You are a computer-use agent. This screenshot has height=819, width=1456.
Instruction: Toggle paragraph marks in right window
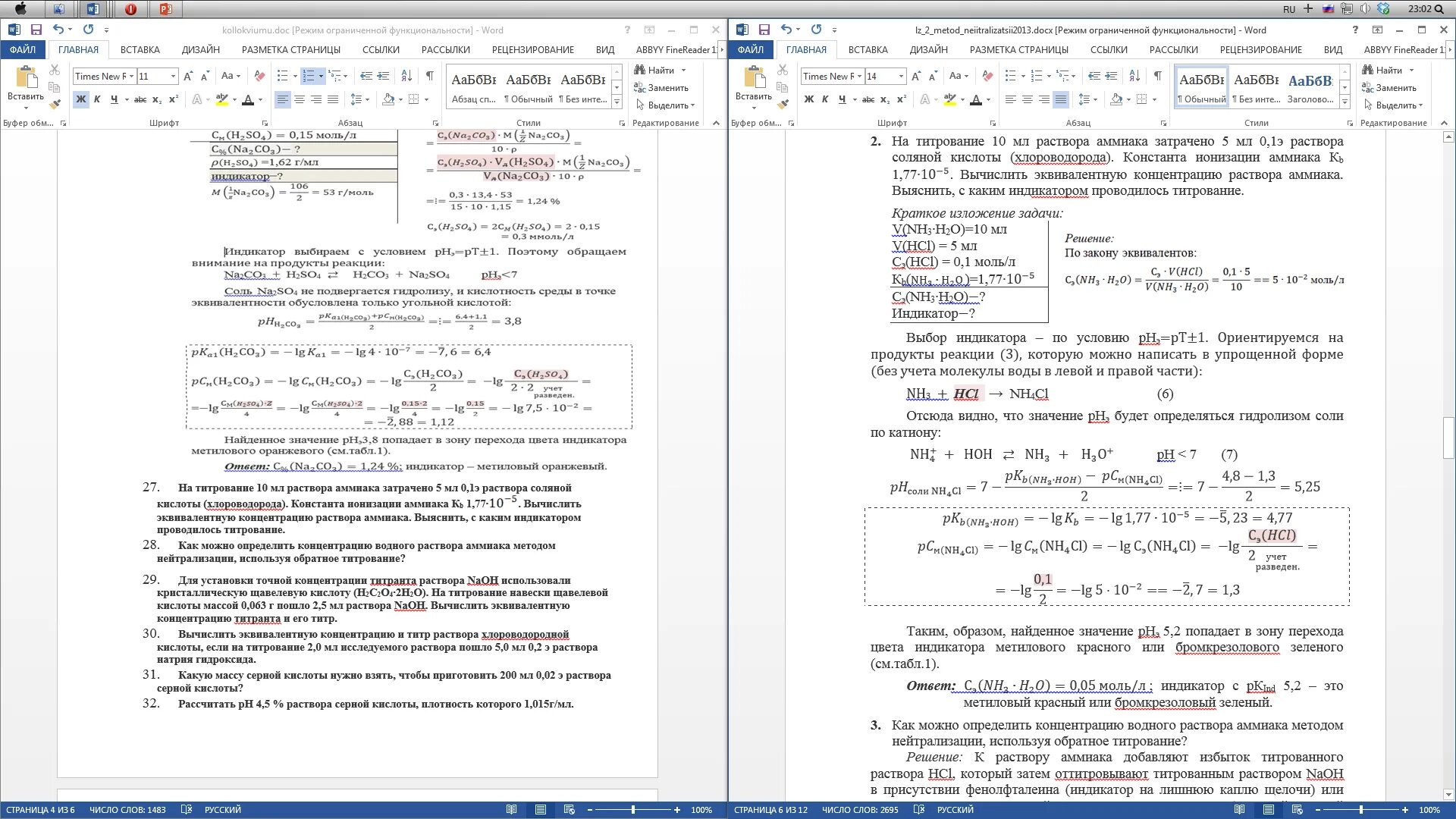click(x=1158, y=76)
